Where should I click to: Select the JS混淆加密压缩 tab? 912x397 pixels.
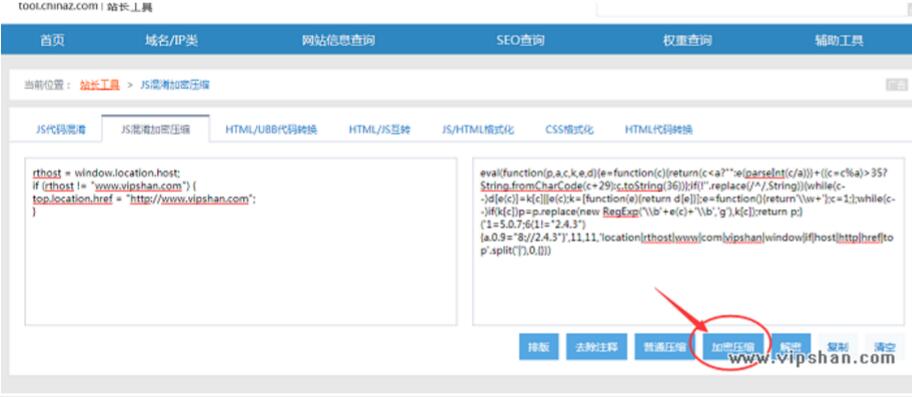pyautogui.click(x=155, y=130)
